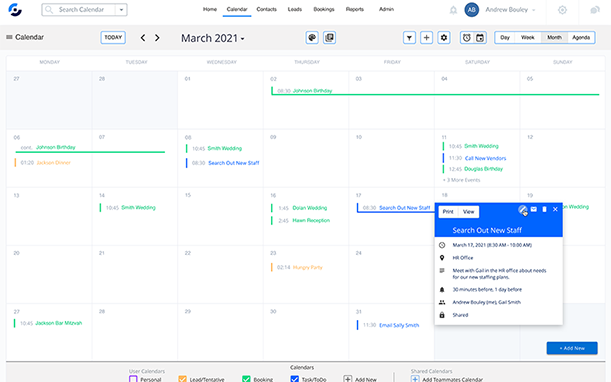Click the email envelope icon in event popup
The width and height of the screenshot is (611, 382).
(x=534, y=209)
